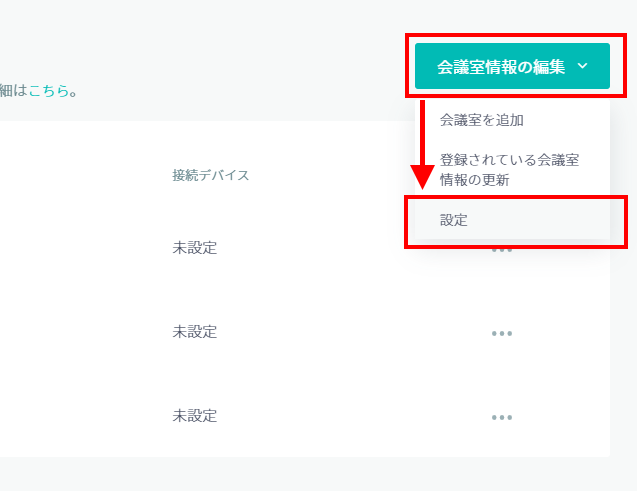Select 会議室を追加 from the menu

click(512, 120)
